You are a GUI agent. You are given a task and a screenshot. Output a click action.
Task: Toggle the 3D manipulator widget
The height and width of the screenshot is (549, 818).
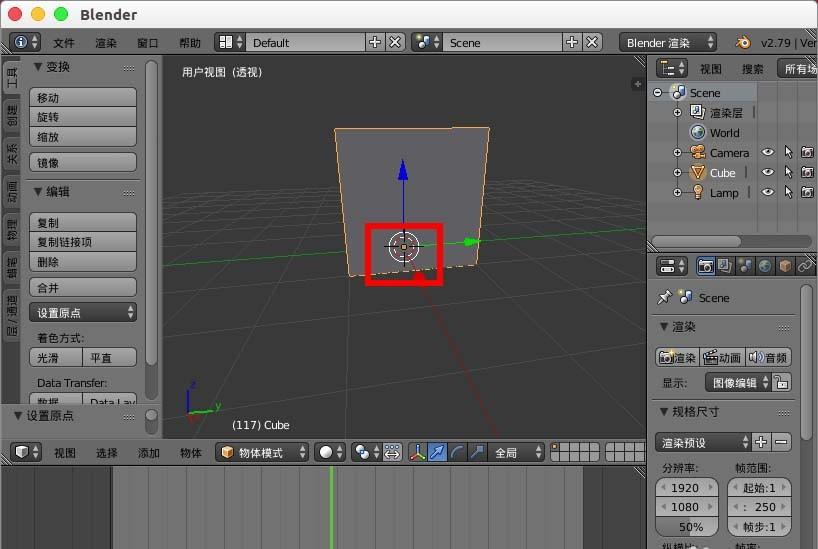[x=417, y=452]
